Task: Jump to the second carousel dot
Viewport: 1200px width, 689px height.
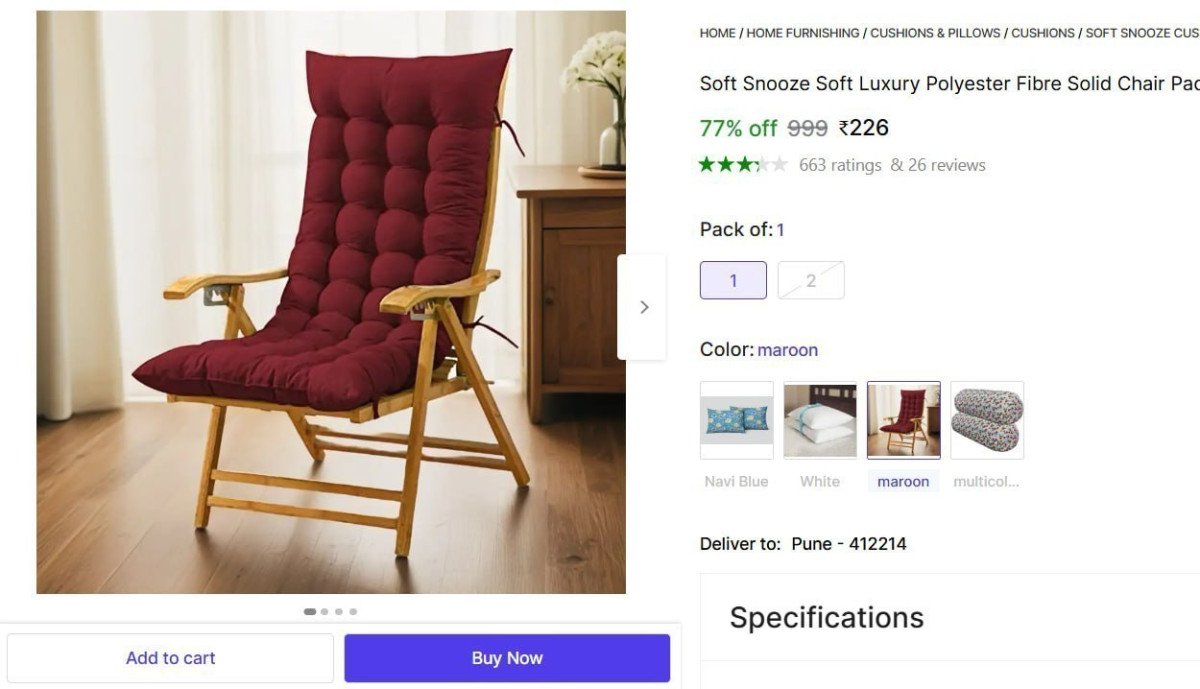Action: [x=325, y=611]
